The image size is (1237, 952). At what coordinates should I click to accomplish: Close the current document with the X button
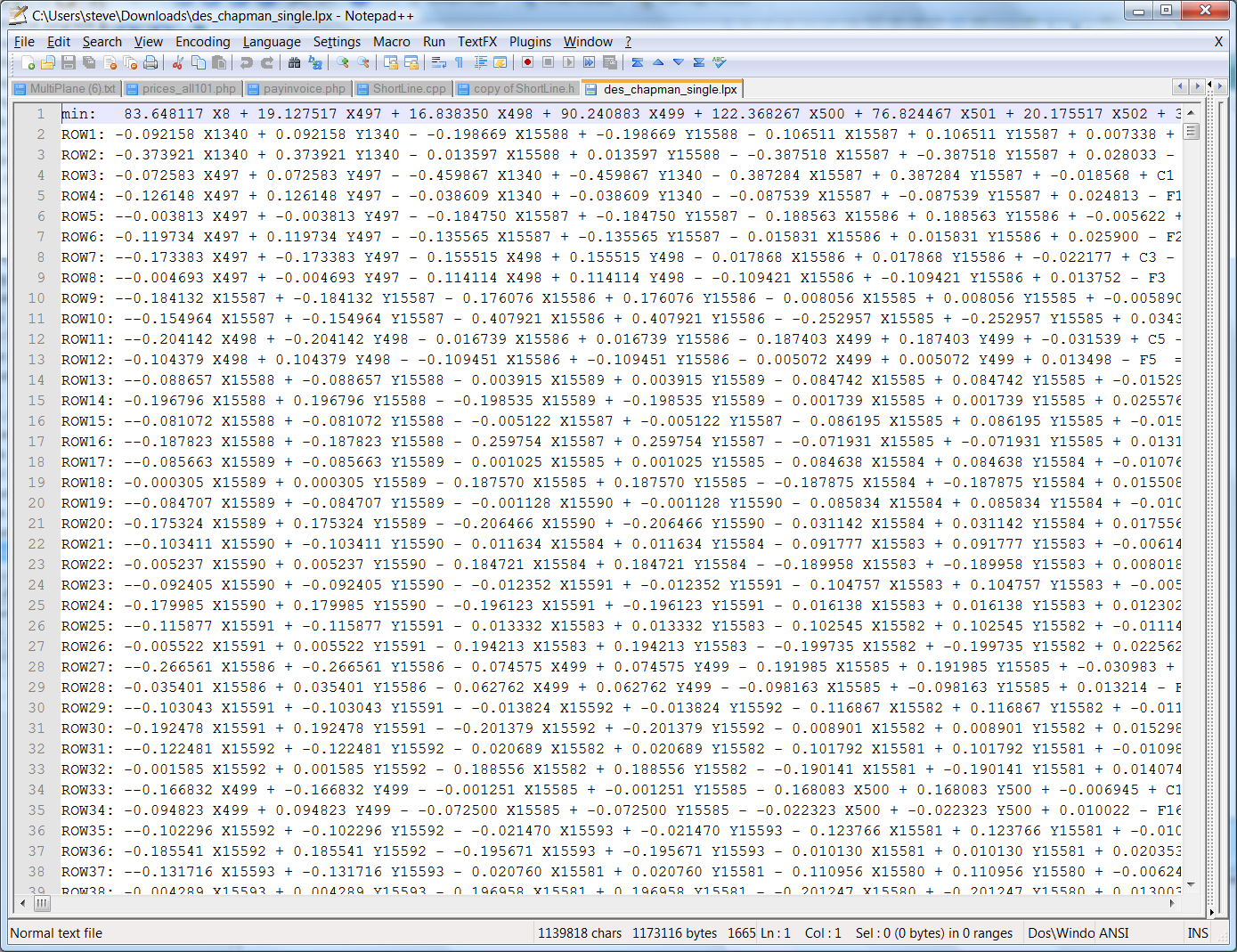pyautogui.click(x=1218, y=42)
